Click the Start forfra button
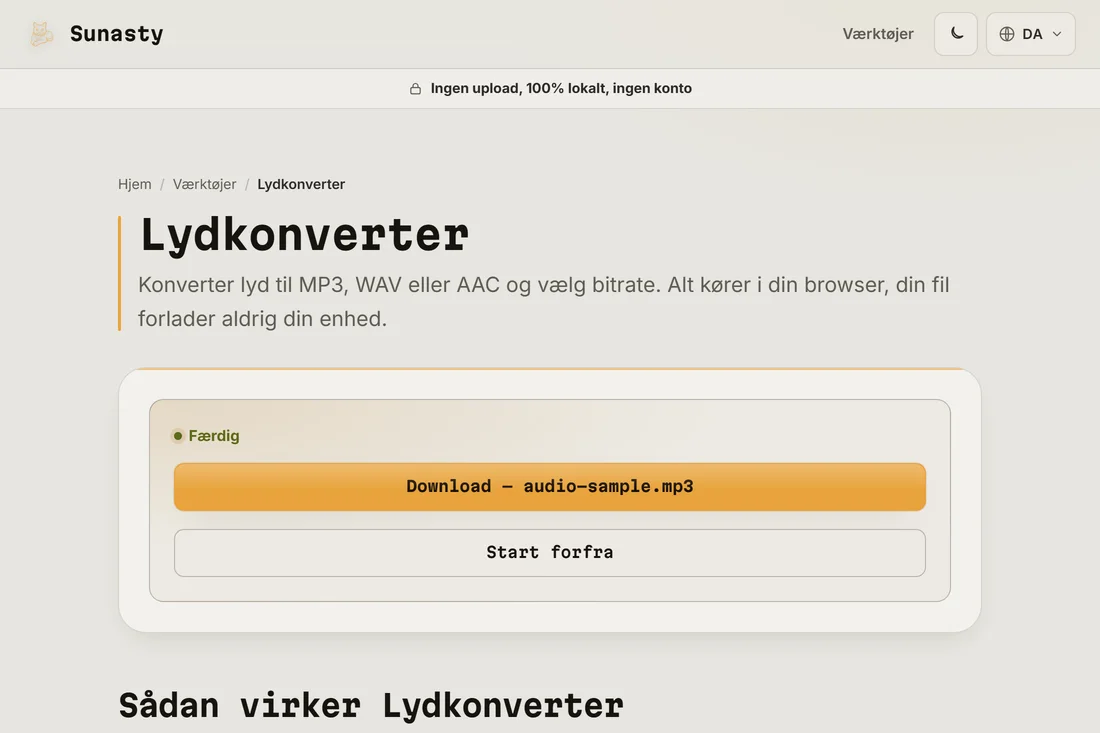 pyautogui.click(x=549, y=553)
